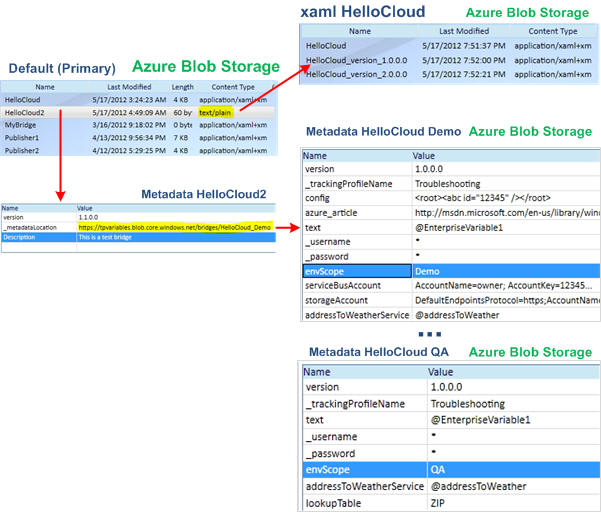Select _trackingProfileName in Demo metadata
Screen dimensions: 601x512
tap(451, 184)
